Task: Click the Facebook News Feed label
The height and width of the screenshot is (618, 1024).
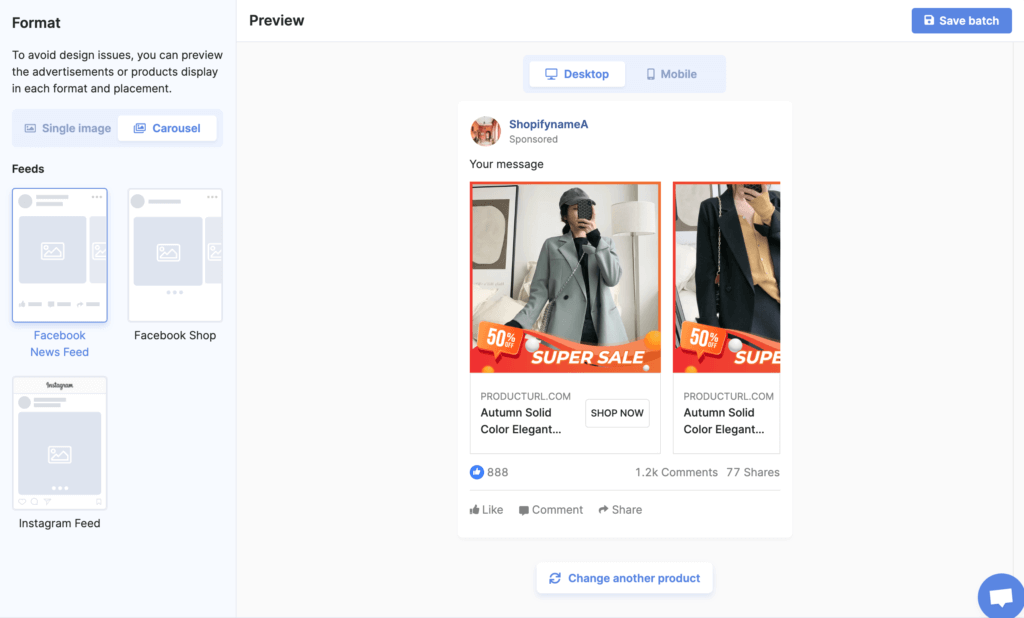Action: tap(59, 344)
